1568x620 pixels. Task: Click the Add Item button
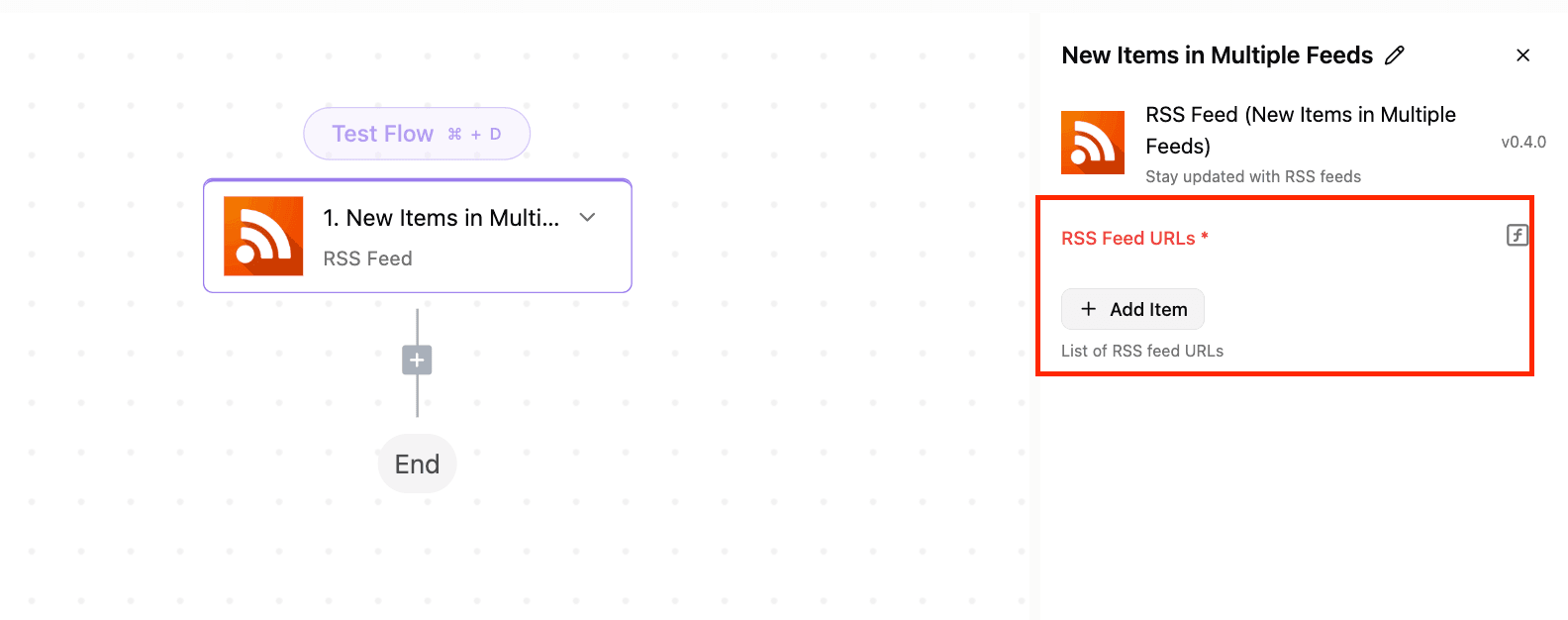1132,309
